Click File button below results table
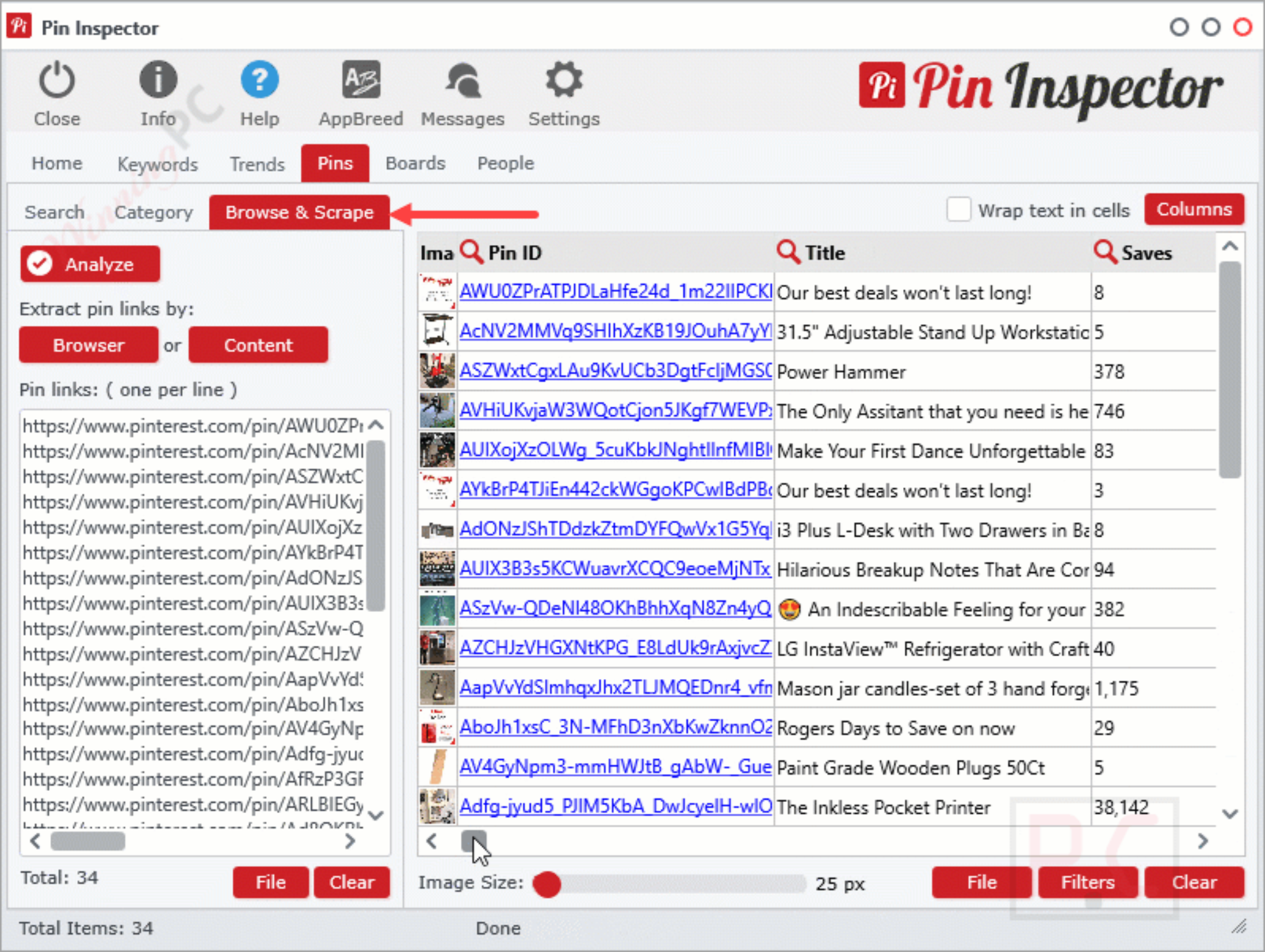This screenshot has width=1265, height=952. click(x=981, y=882)
